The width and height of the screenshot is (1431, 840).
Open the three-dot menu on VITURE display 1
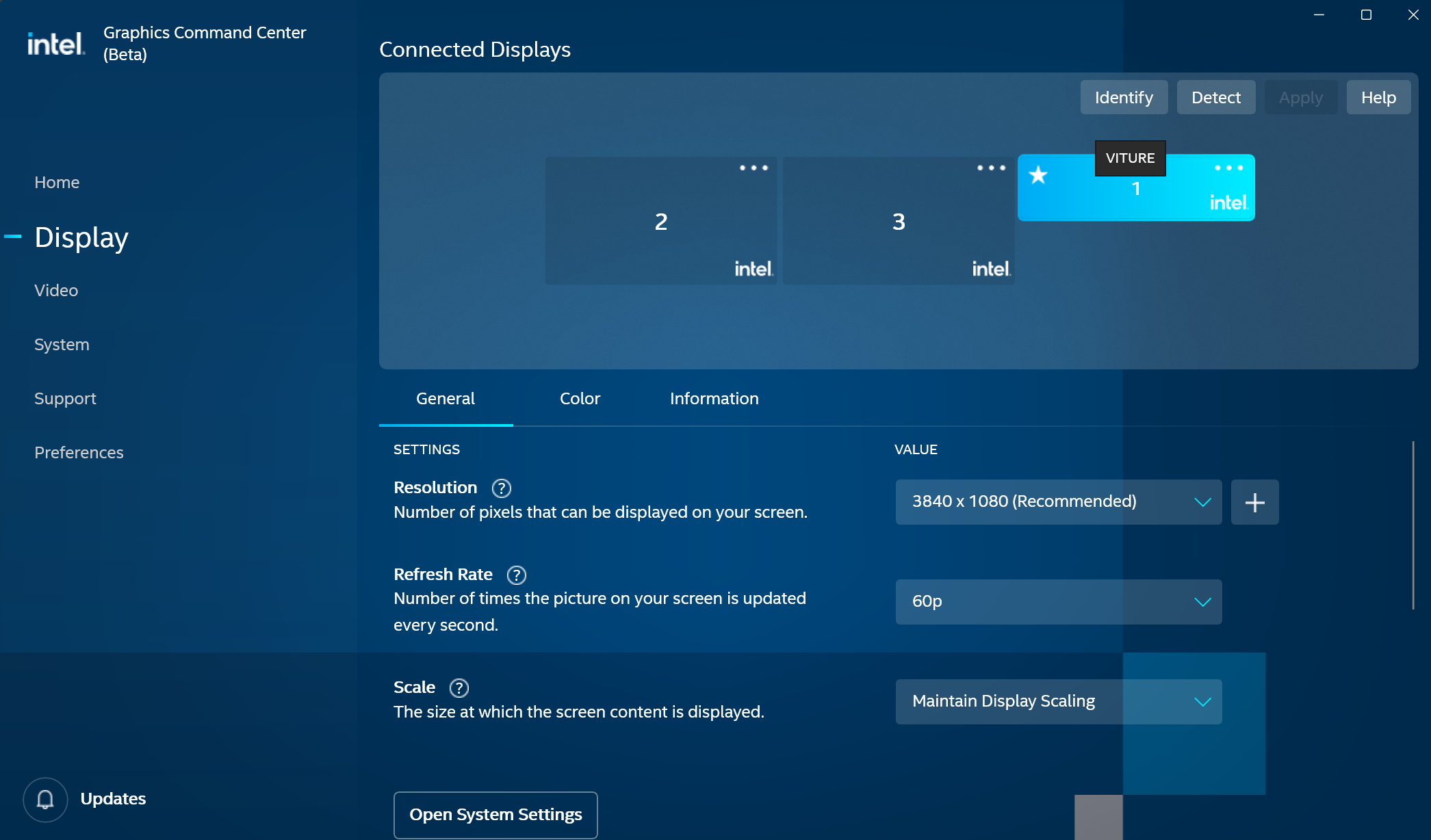(1228, 168)
